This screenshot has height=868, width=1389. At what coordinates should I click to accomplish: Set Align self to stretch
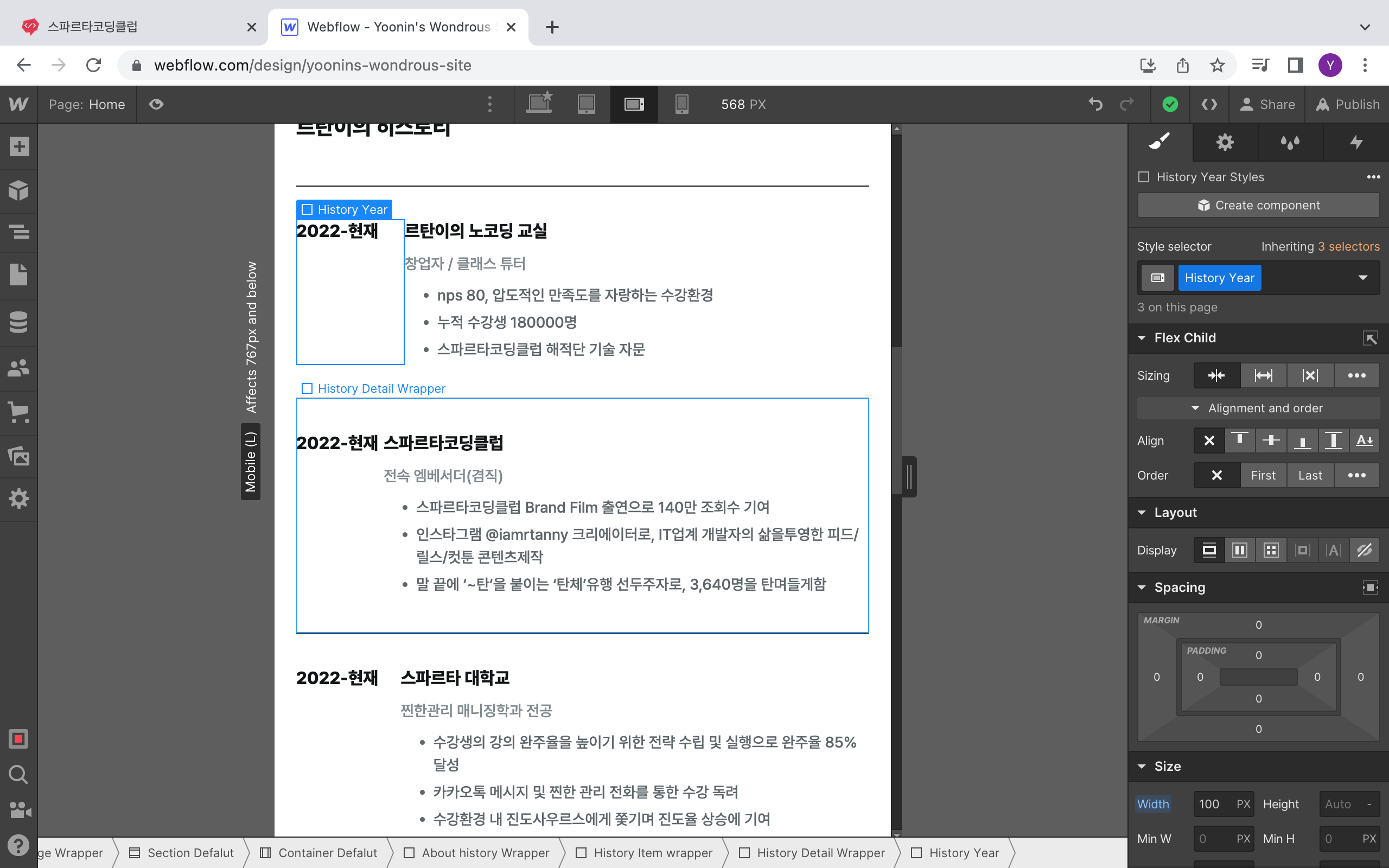coord(1333,441)
